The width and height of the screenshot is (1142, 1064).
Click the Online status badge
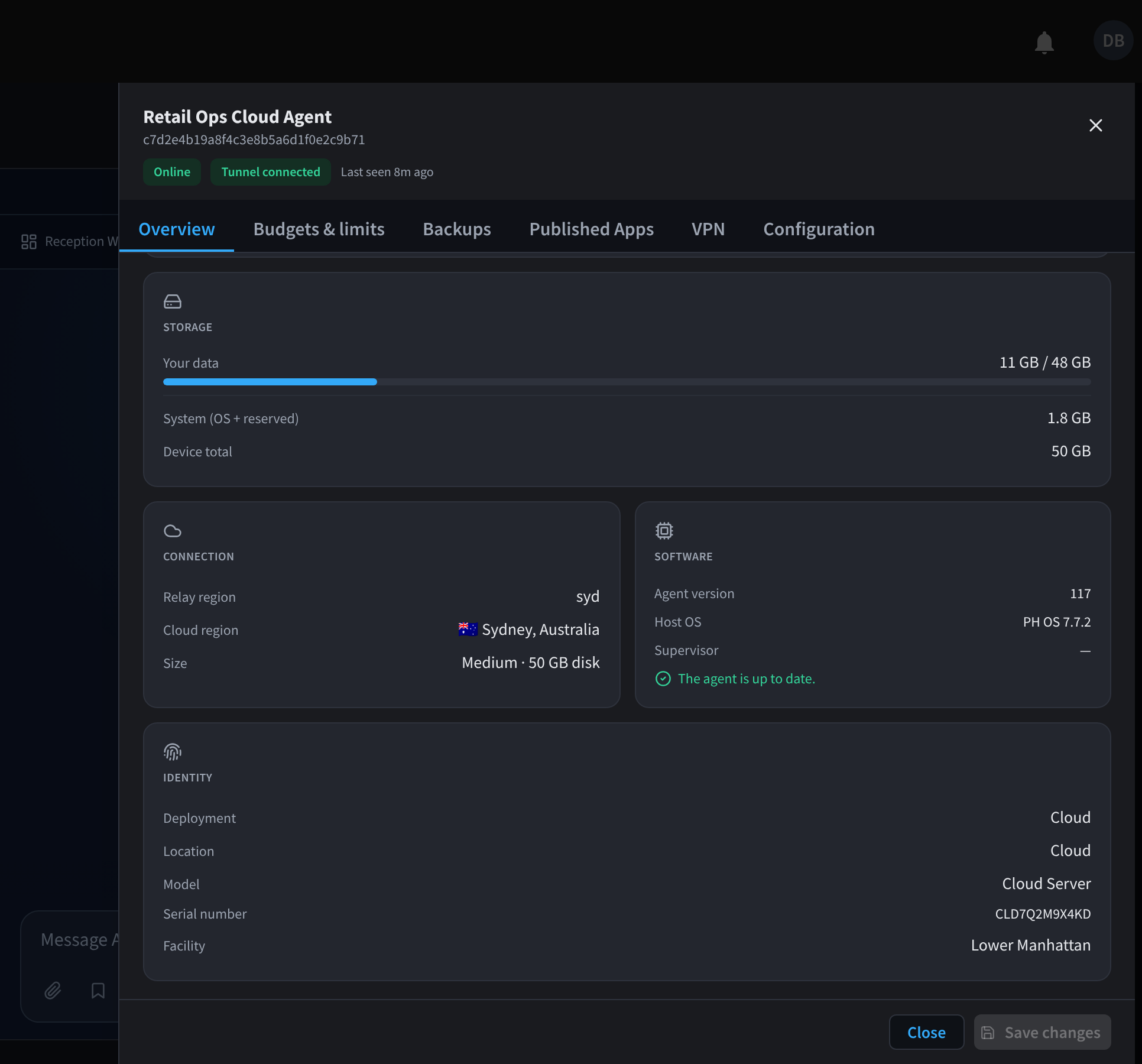(172, 172)
